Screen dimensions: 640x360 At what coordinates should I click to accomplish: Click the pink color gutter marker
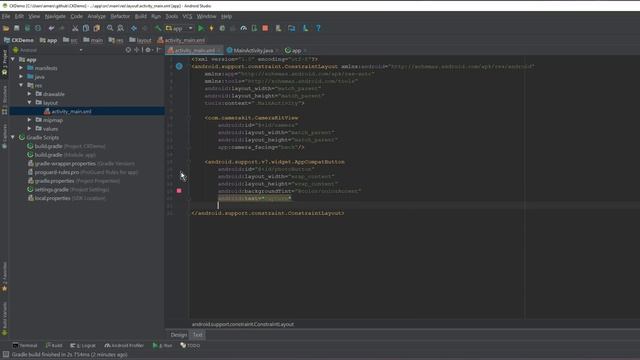179,191
